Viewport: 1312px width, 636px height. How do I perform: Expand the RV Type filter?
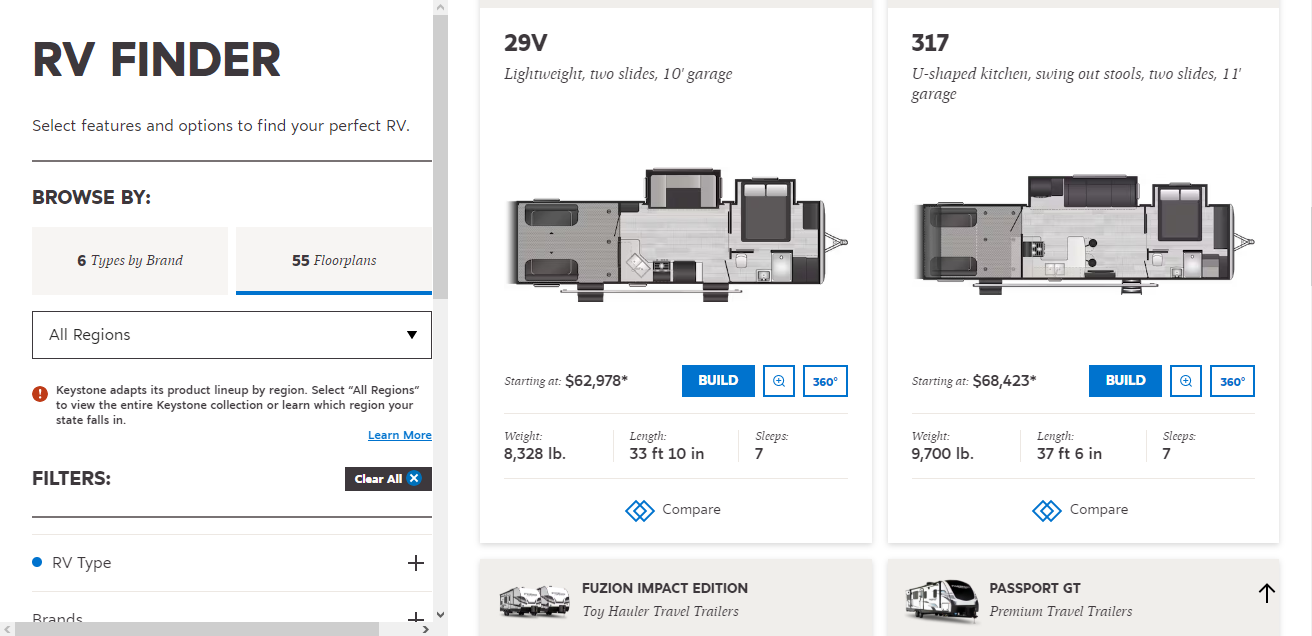pos(416,563)
